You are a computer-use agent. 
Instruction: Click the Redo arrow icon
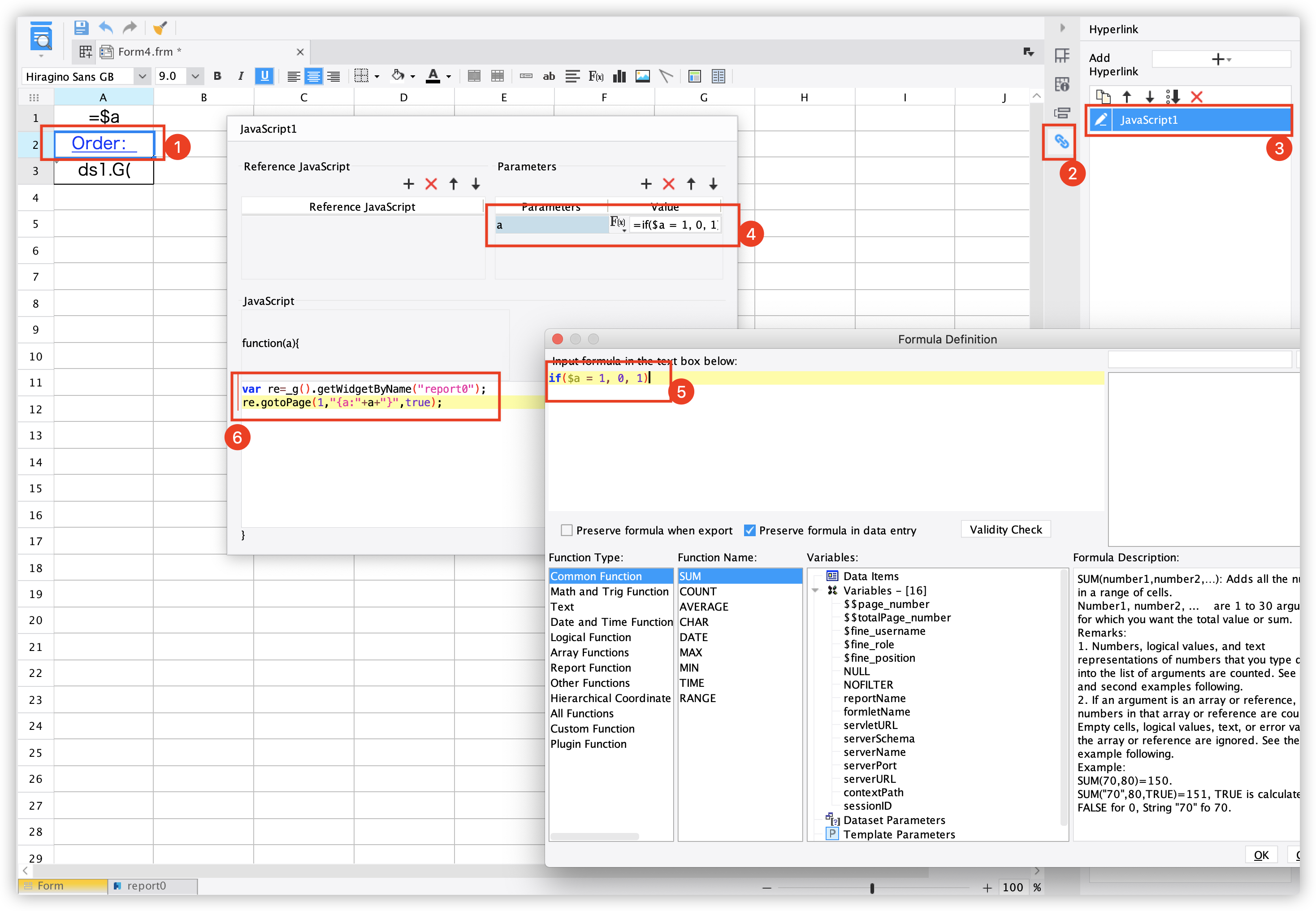coord(130,27)
